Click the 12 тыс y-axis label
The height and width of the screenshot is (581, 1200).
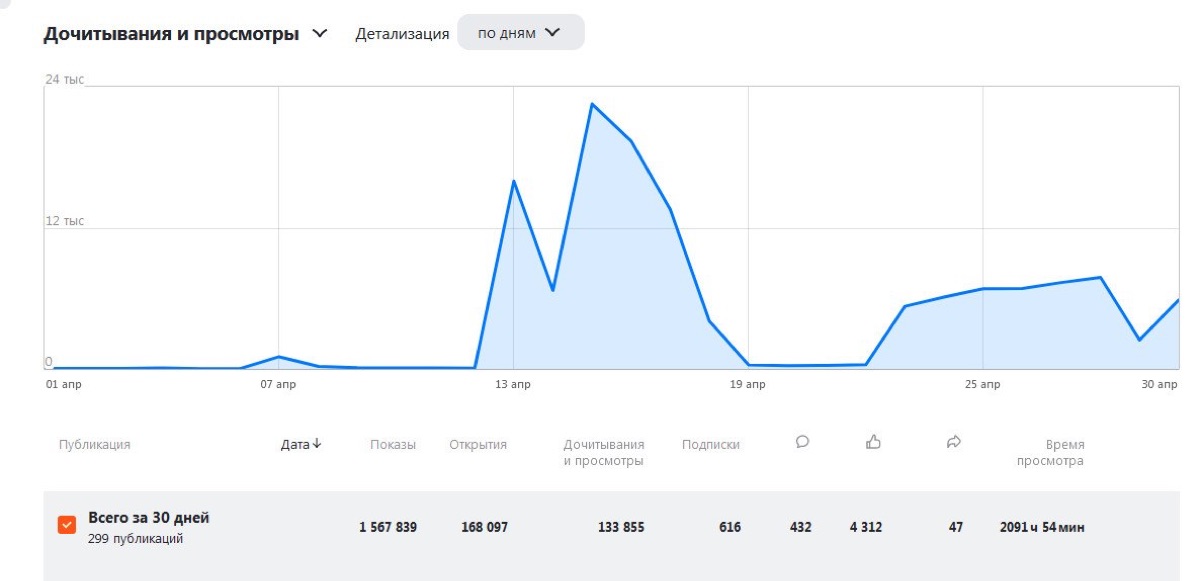click(x=65, y=220)
